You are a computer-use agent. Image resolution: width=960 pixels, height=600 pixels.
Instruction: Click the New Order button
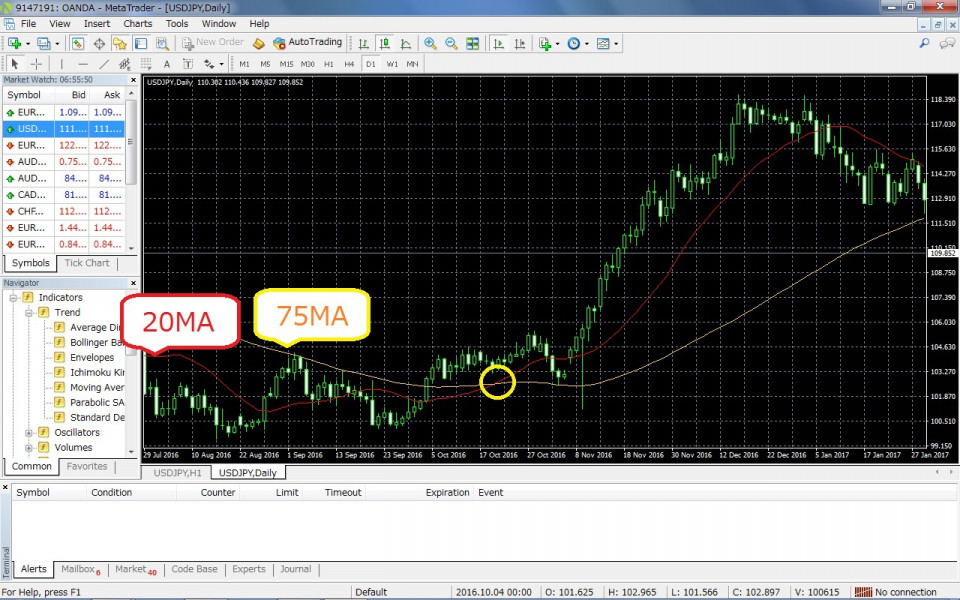pyautogui.click(x=212, y=43)
